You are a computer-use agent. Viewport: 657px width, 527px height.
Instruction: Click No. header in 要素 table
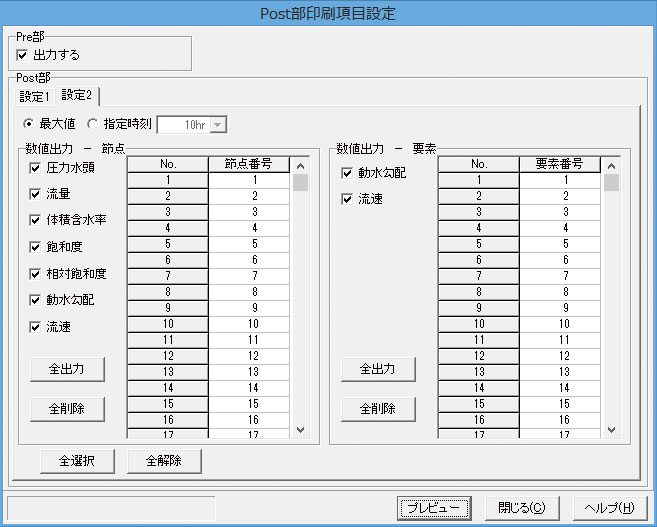coord(479,164)
